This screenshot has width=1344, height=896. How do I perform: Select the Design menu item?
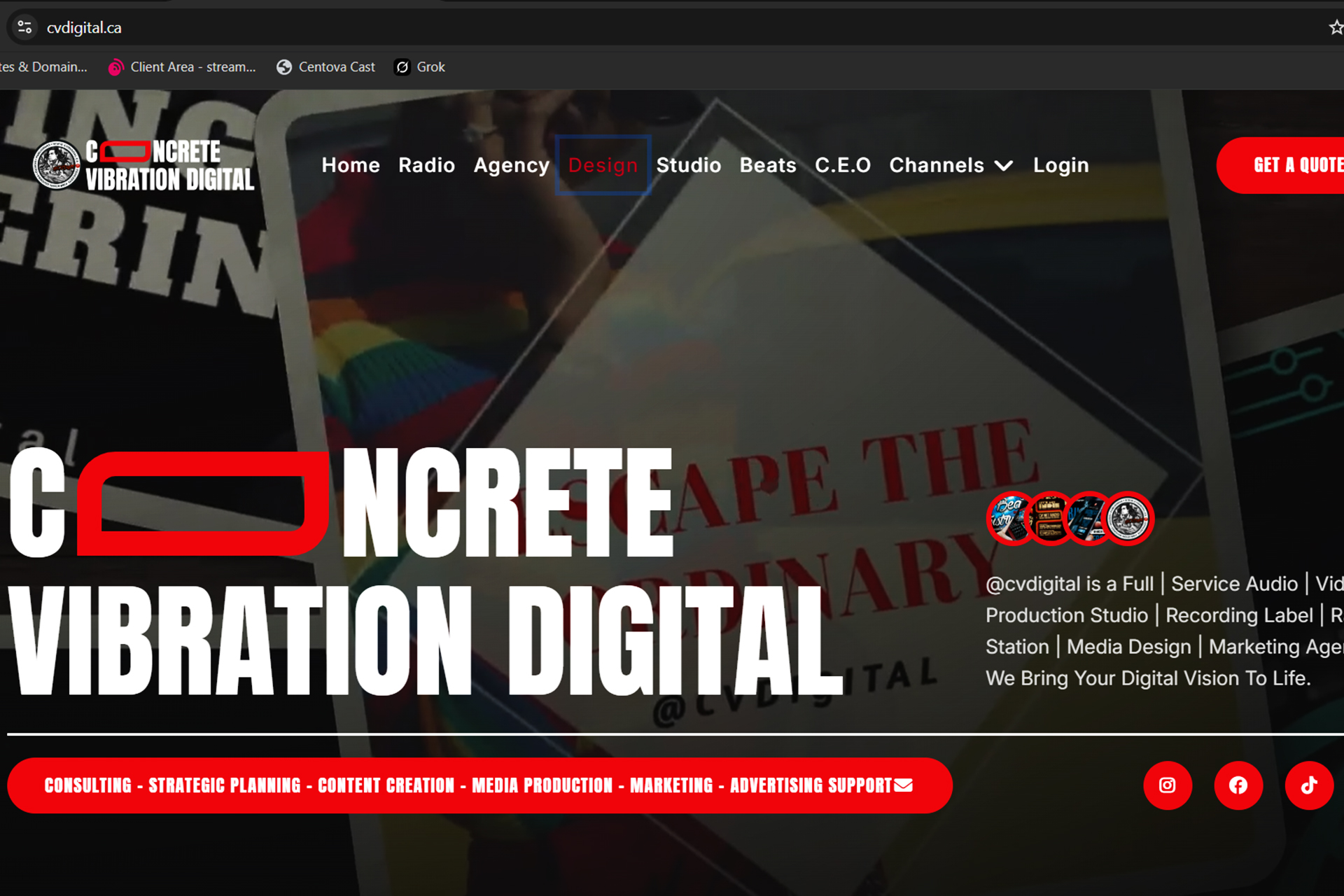click(x=603, y=165)
